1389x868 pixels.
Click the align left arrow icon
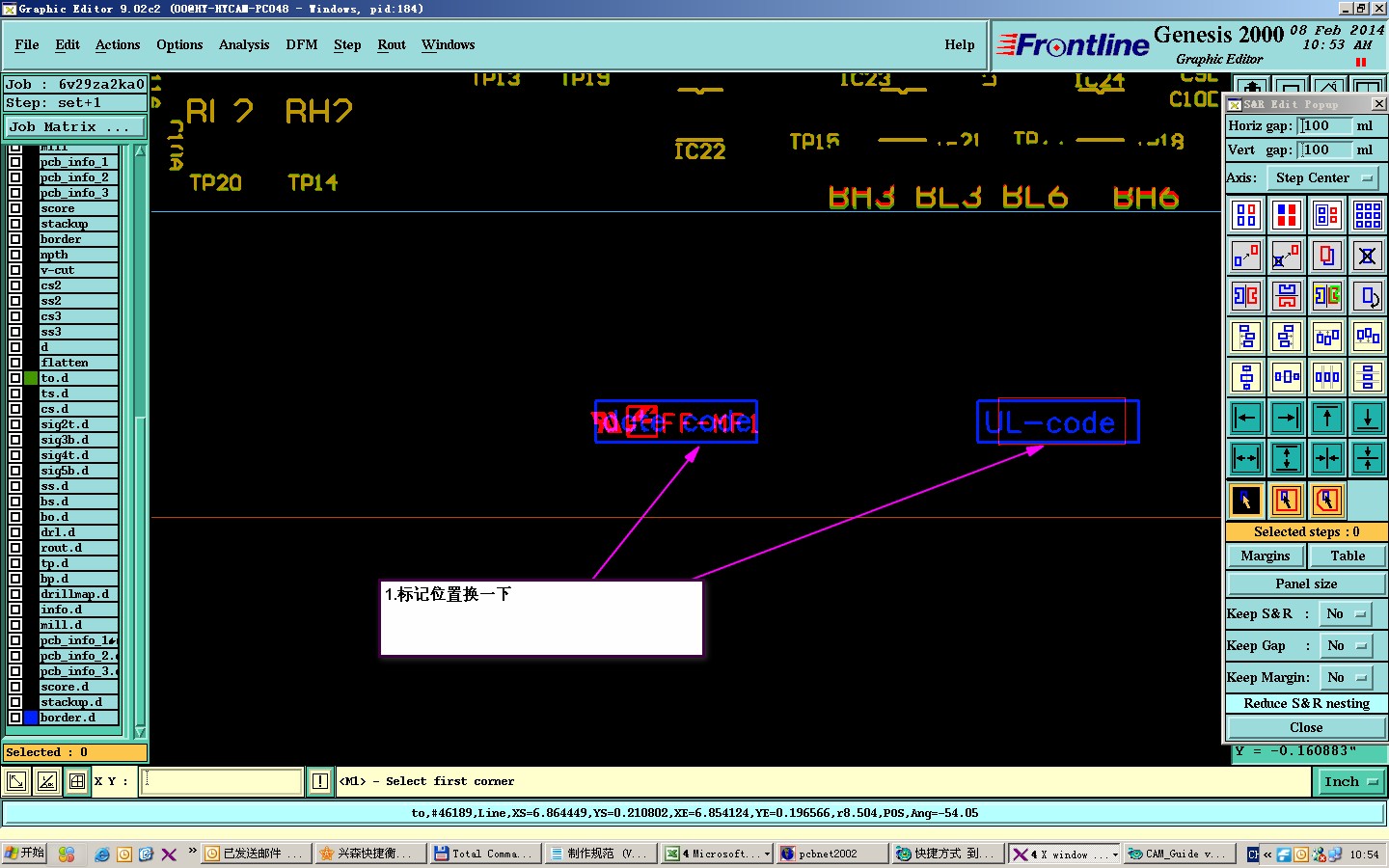pyautogui.click(x=1246, y=418)
